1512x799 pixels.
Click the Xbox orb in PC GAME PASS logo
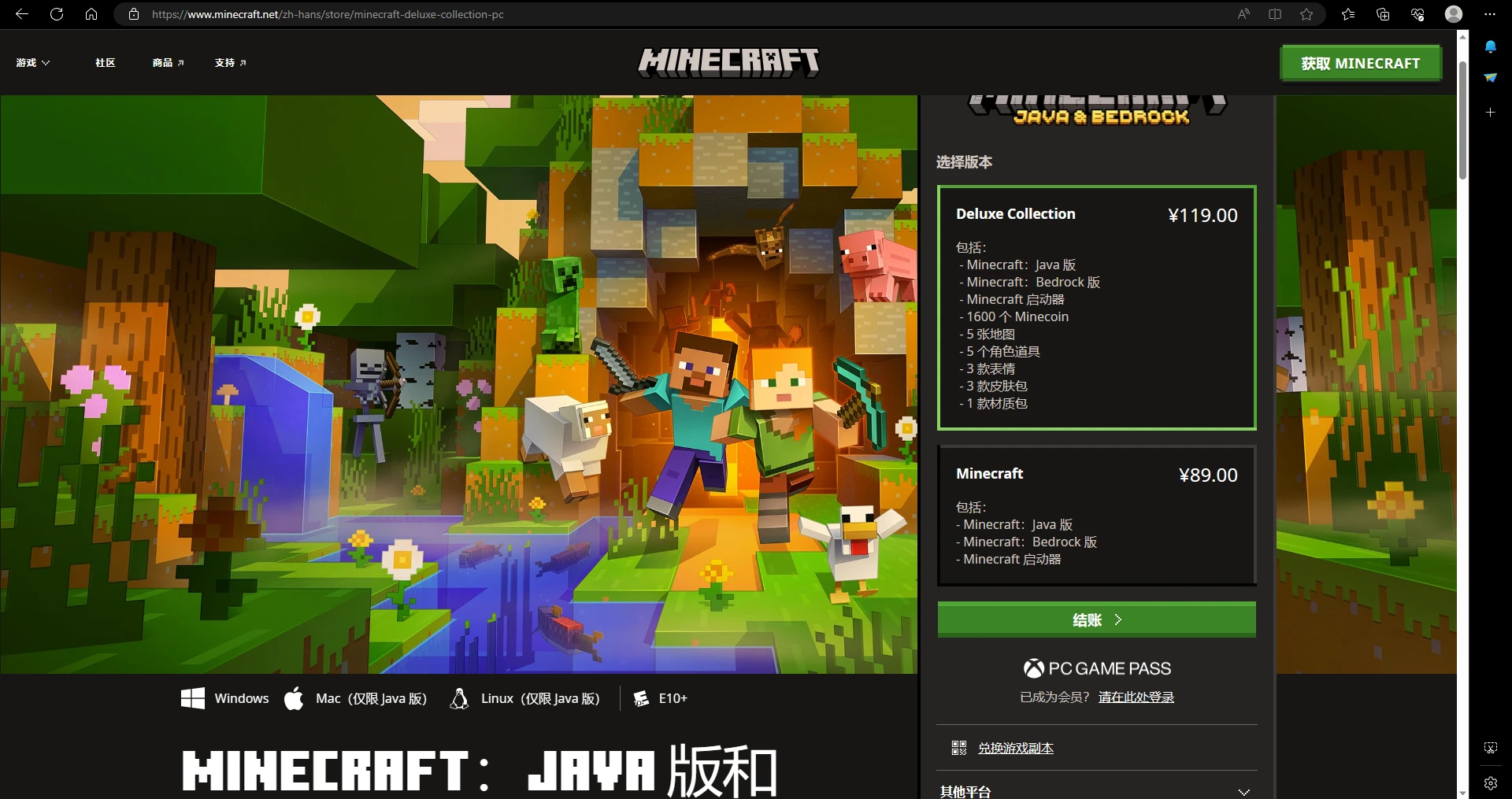point(1032,668)
